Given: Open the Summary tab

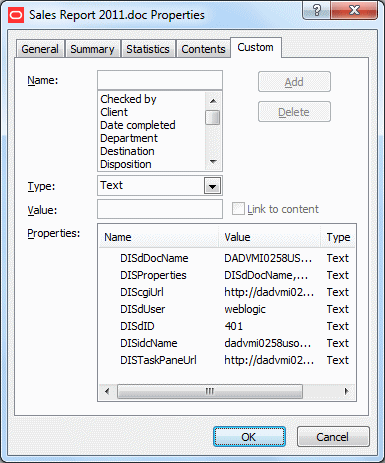Looking at the screenshot, I should [92, 49].
